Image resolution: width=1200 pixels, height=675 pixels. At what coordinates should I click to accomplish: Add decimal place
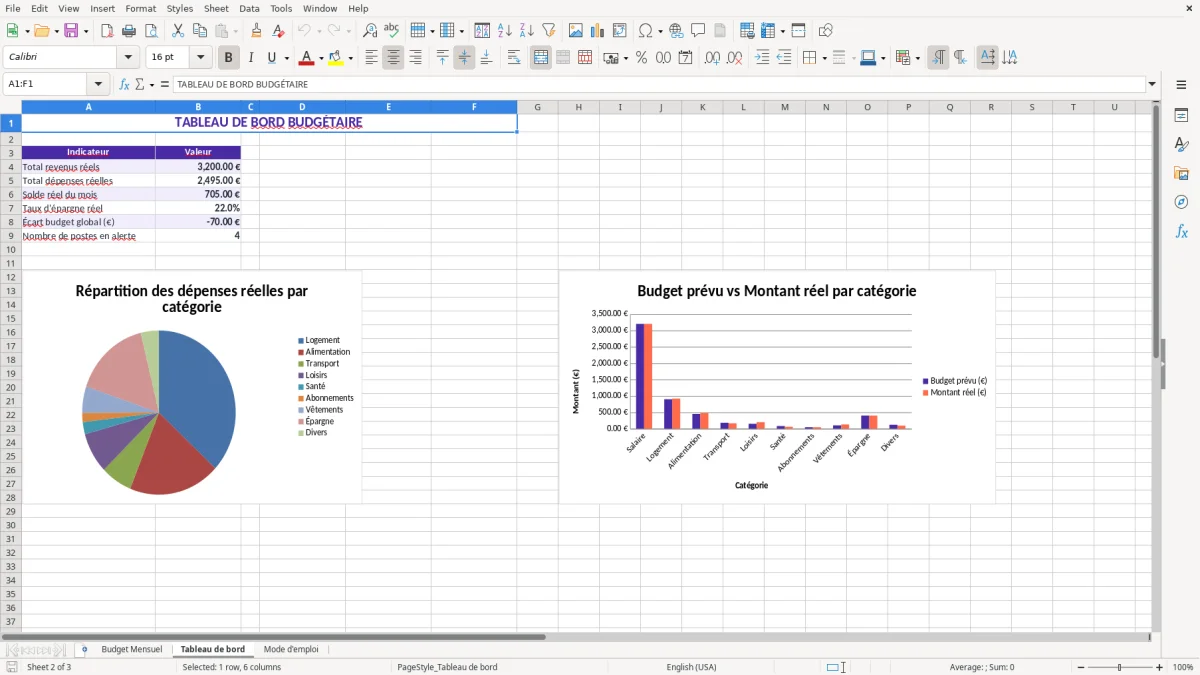(x=712, y=58)
